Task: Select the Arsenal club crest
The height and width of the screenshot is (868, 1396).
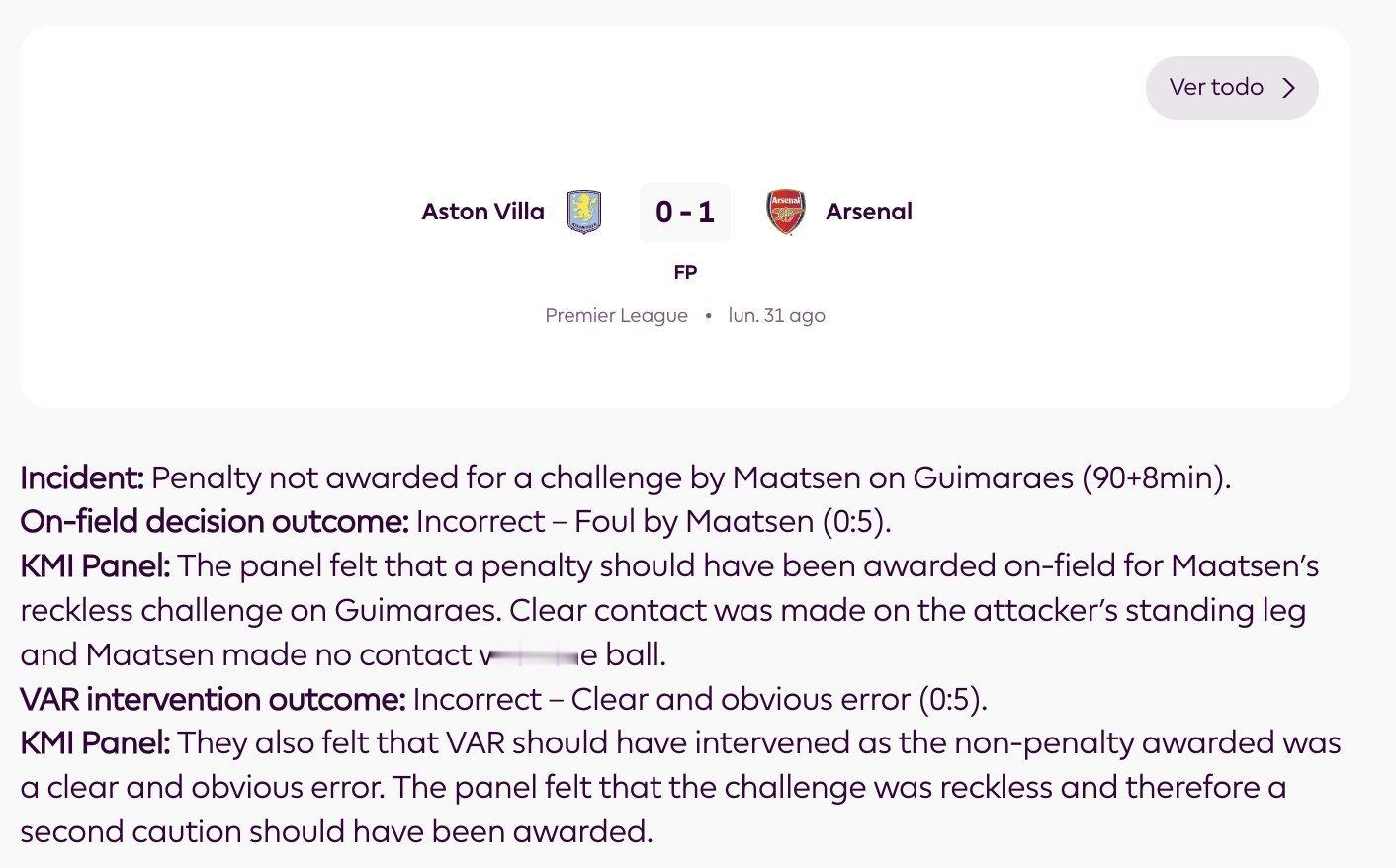Action: (x=786, y=212)
